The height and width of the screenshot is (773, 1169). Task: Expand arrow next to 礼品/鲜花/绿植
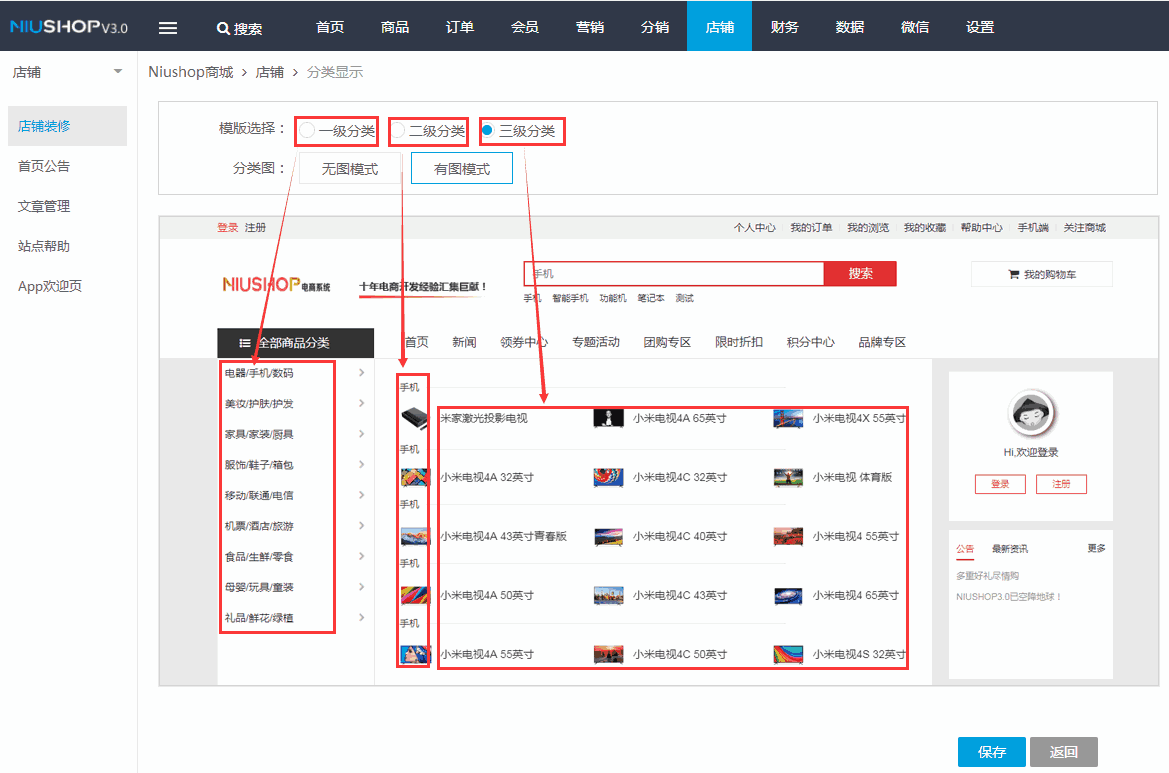[x=362, y=617]
